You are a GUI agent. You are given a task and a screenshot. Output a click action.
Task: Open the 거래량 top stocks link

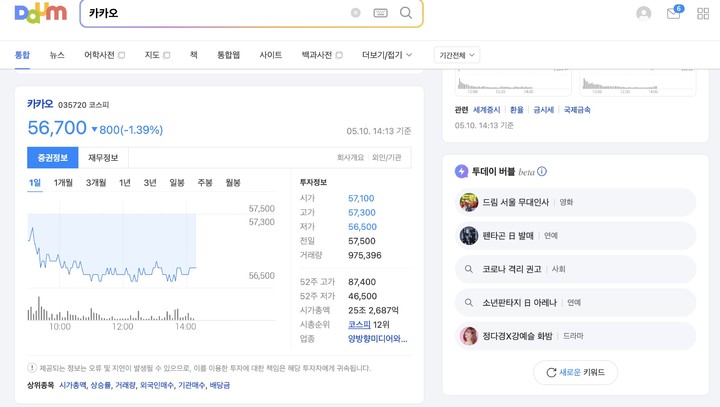[x=125, y=385]
